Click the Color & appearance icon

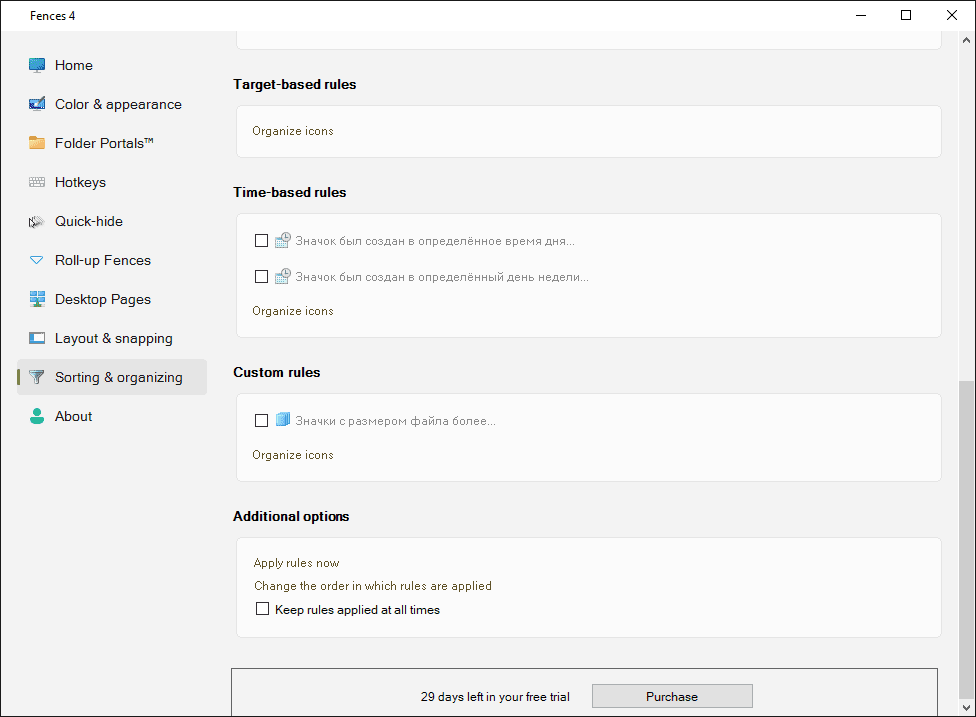37,104
